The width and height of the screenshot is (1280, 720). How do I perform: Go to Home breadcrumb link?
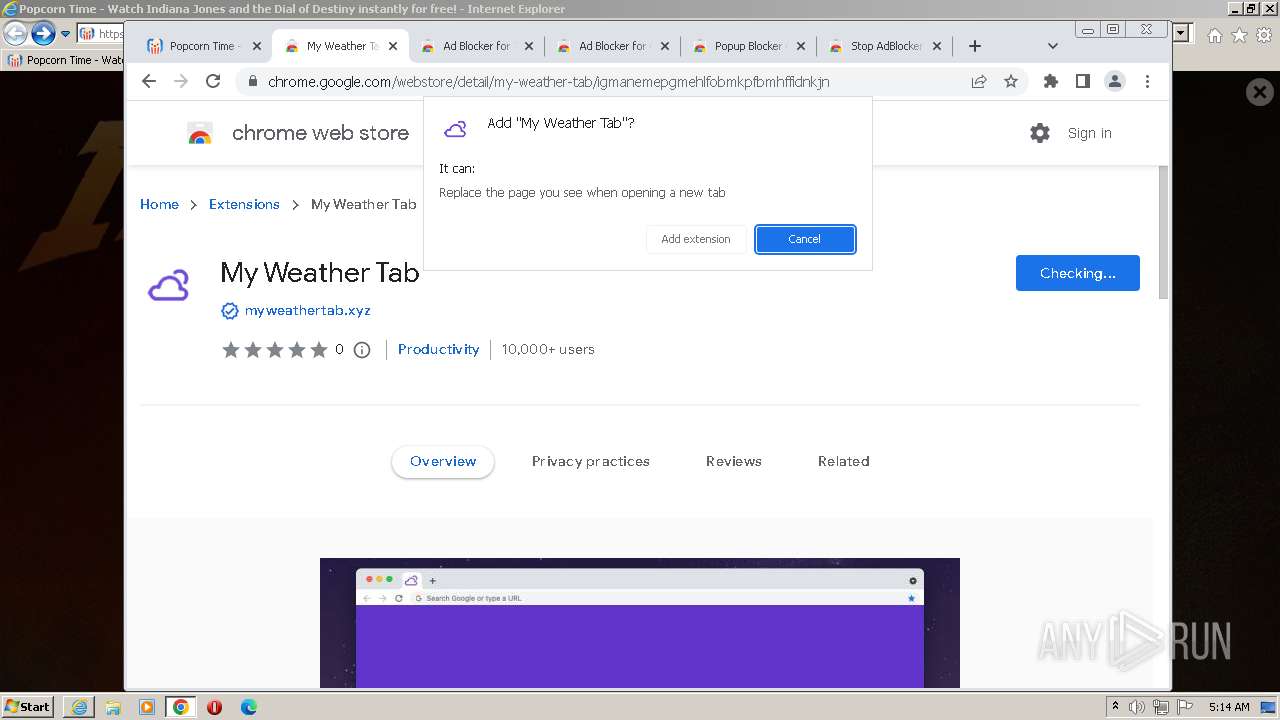(159, 204)
